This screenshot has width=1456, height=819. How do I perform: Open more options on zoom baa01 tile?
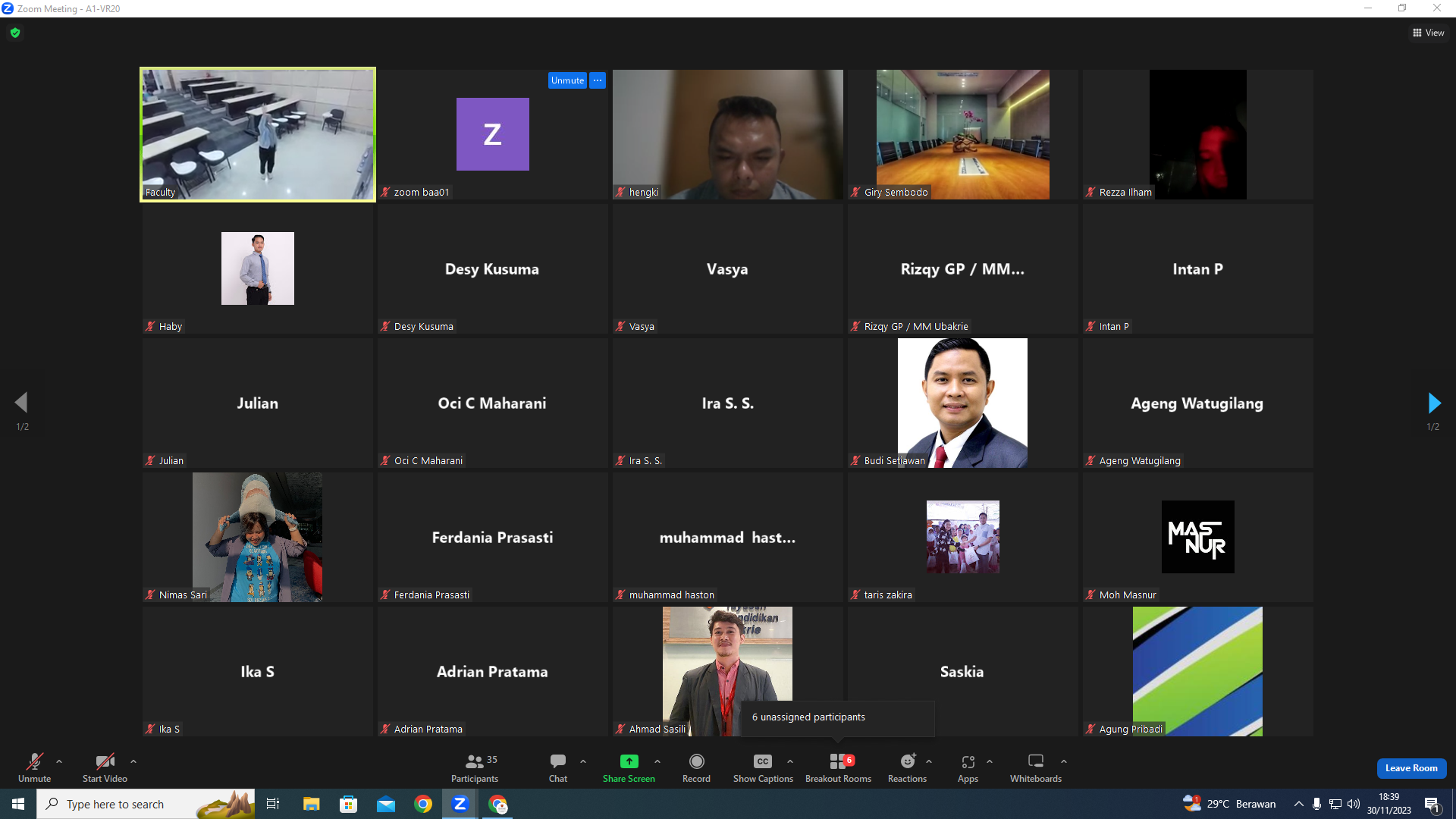coord(598,80)
